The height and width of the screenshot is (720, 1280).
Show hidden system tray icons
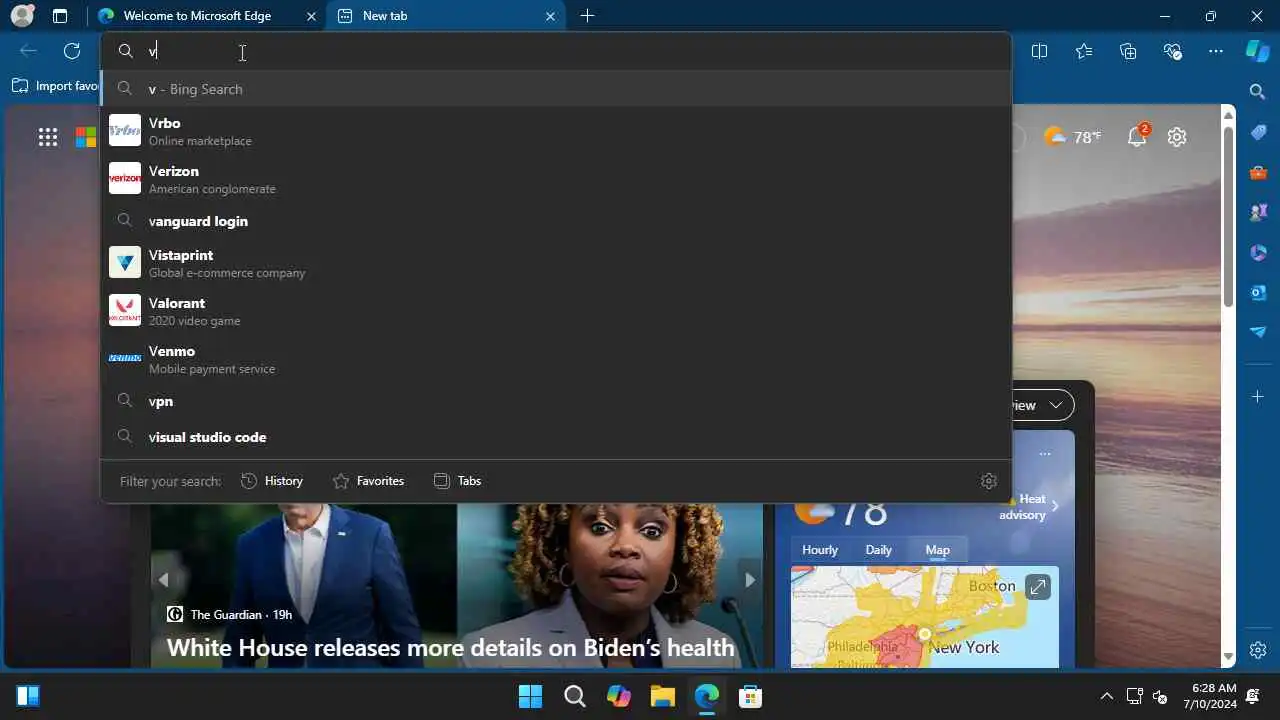[x=1106, y=696]
